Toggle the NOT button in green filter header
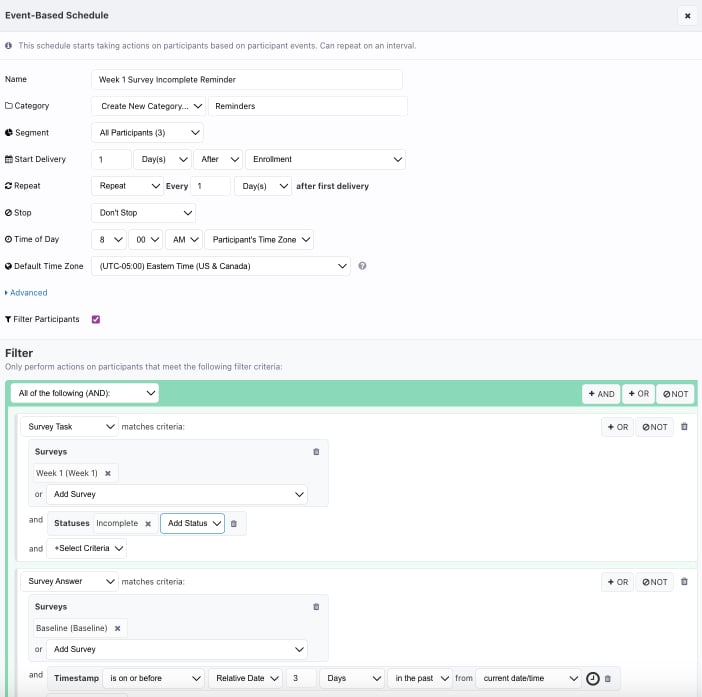The height and width of the screenshot is (697, 702). pyautogui.click(x=675, y=394)
